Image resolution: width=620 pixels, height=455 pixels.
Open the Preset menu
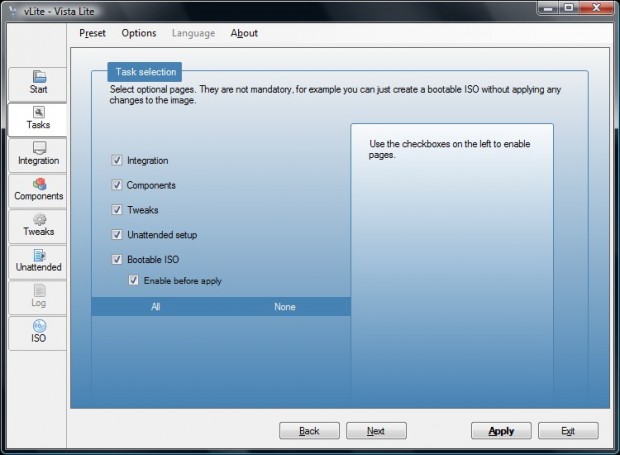(x=93, y=33)
